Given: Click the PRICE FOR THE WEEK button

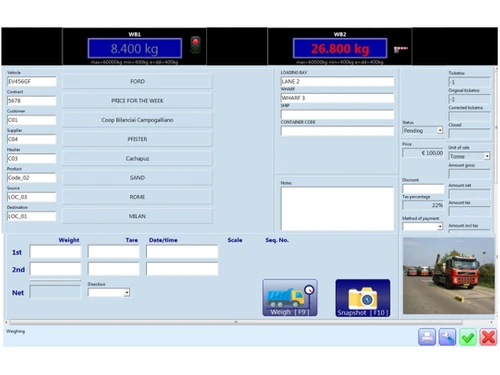Looking at the screenshot, I should point(137,101).
